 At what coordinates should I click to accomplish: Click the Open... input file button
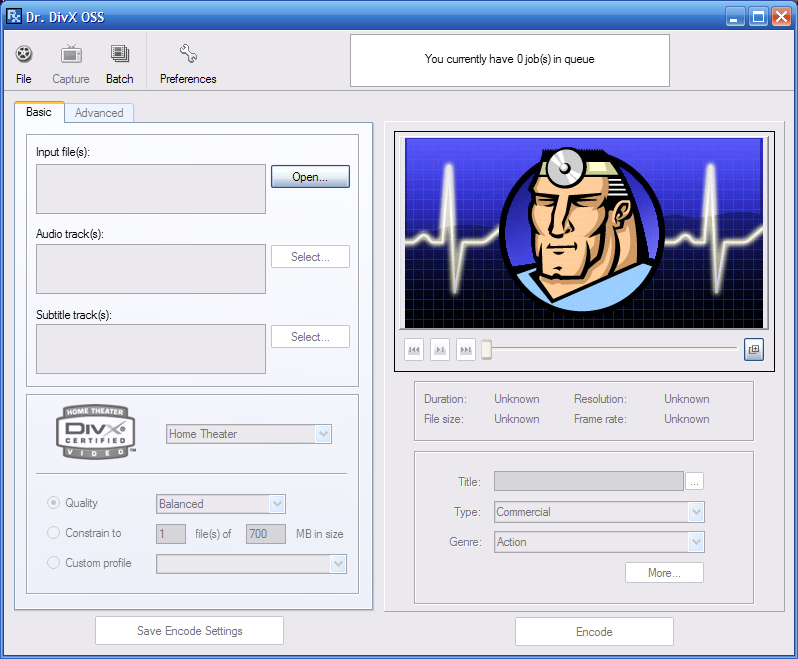point(310,177)
